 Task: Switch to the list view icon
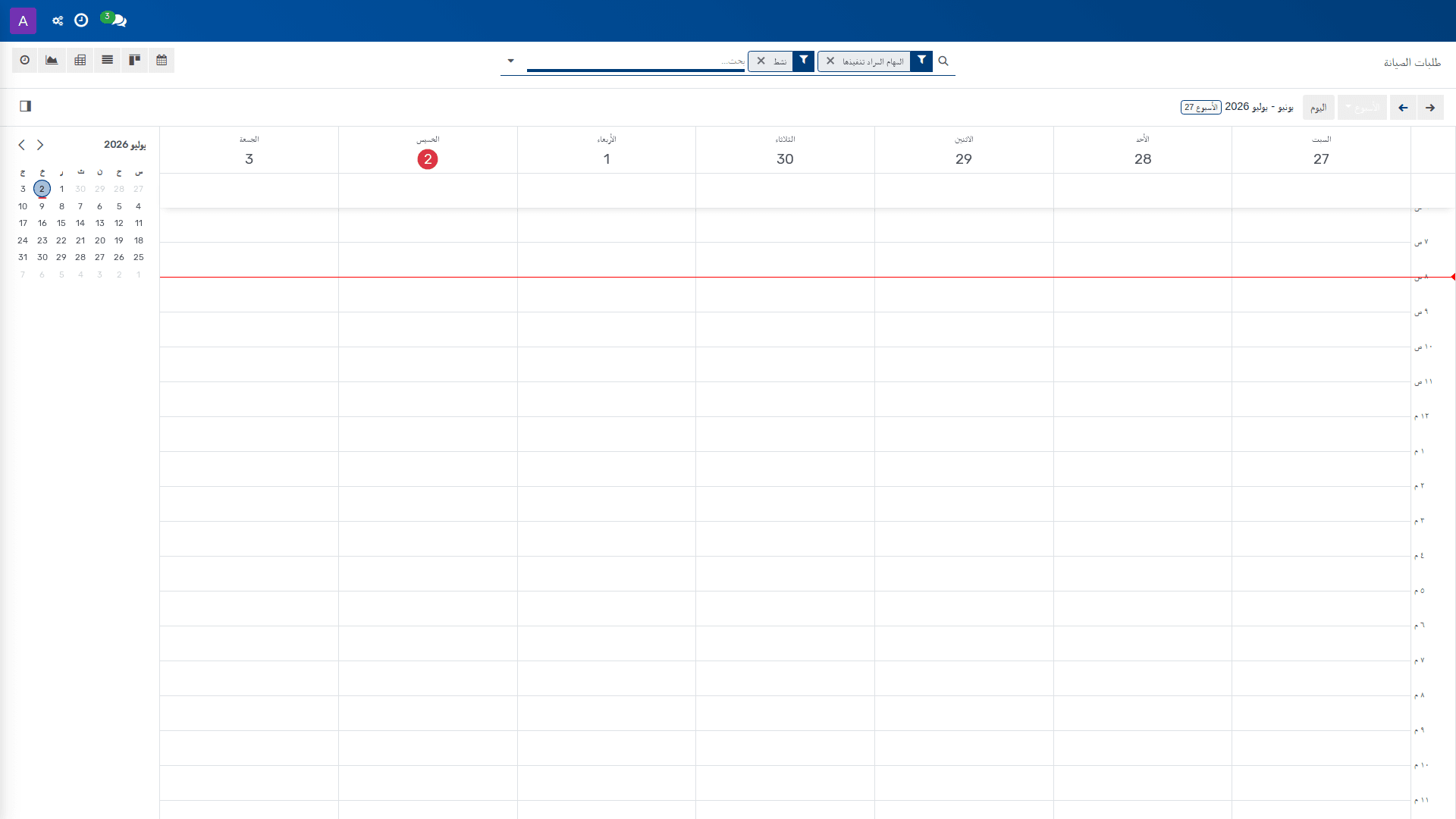[107, 60]
